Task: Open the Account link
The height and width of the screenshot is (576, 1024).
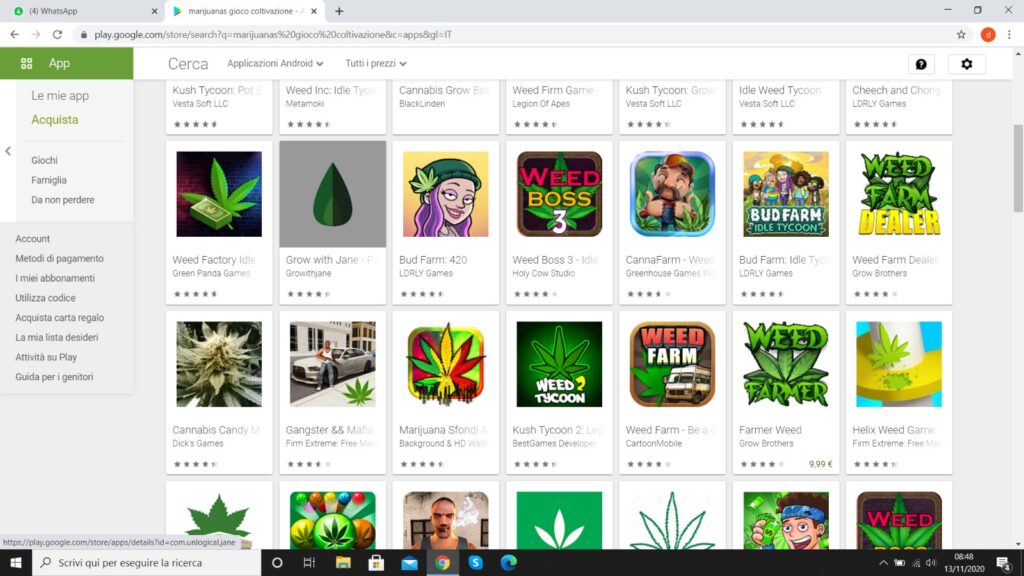Action: pos(33,238)
